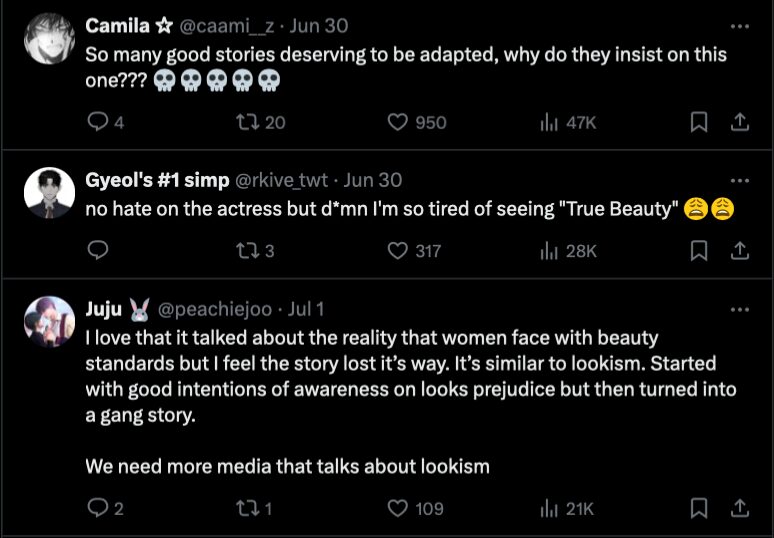Viewport: 774px width, 538px height.
Task: Share Juju's tweet about lookism
Action: (740, 508)
